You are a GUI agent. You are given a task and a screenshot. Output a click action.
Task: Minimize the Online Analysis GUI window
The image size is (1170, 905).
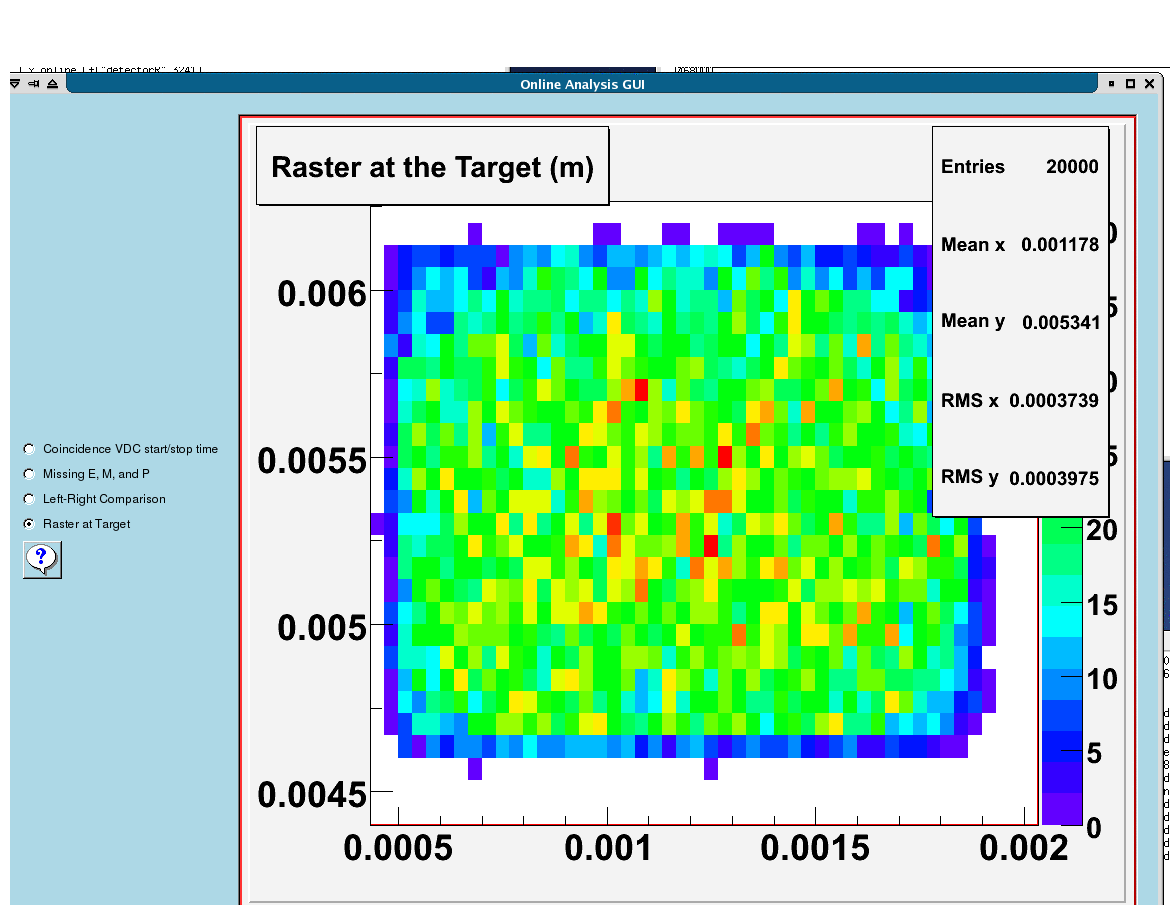1111,84
